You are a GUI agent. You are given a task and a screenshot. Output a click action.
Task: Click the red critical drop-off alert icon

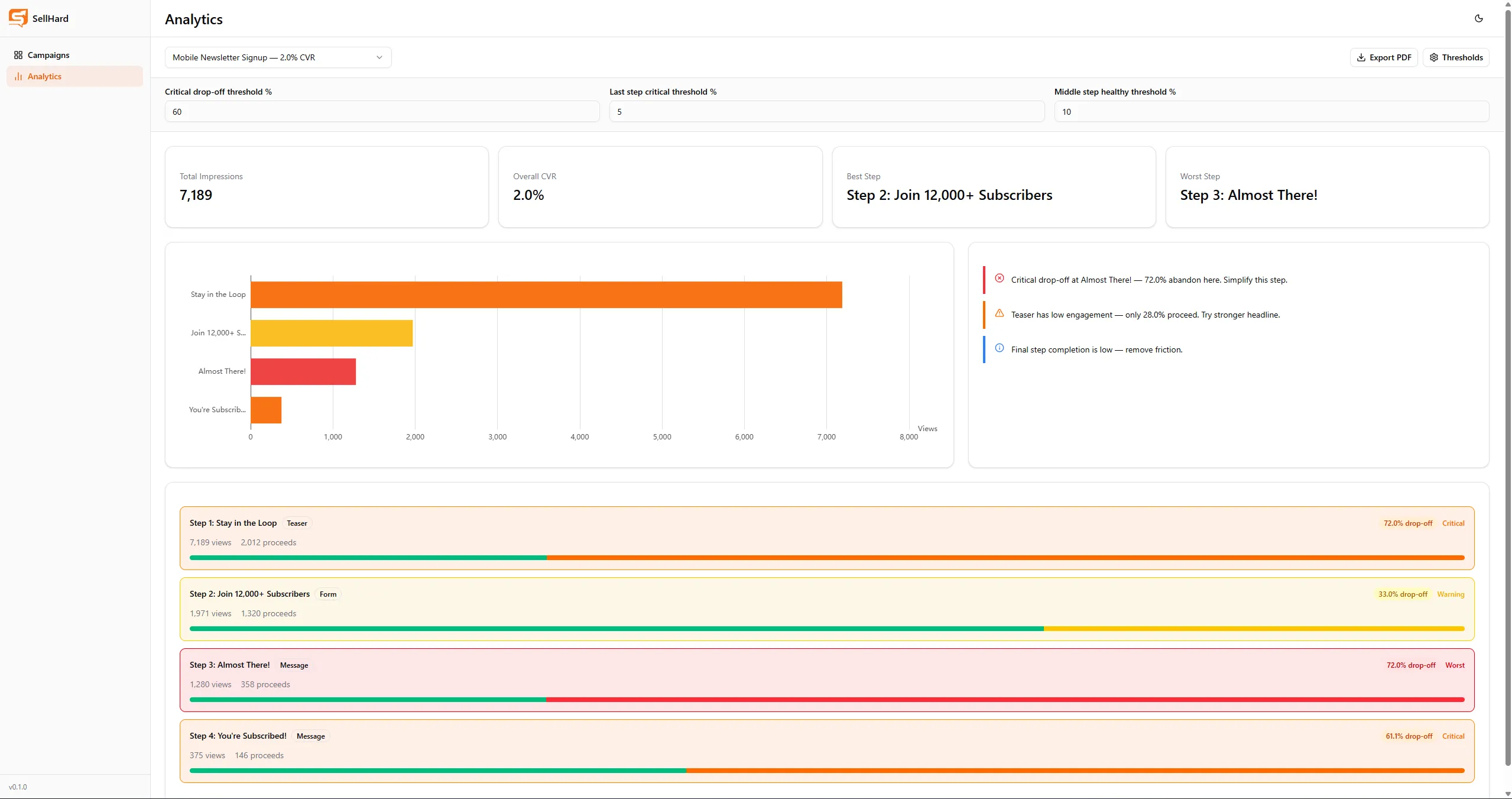click(1000, 279)
